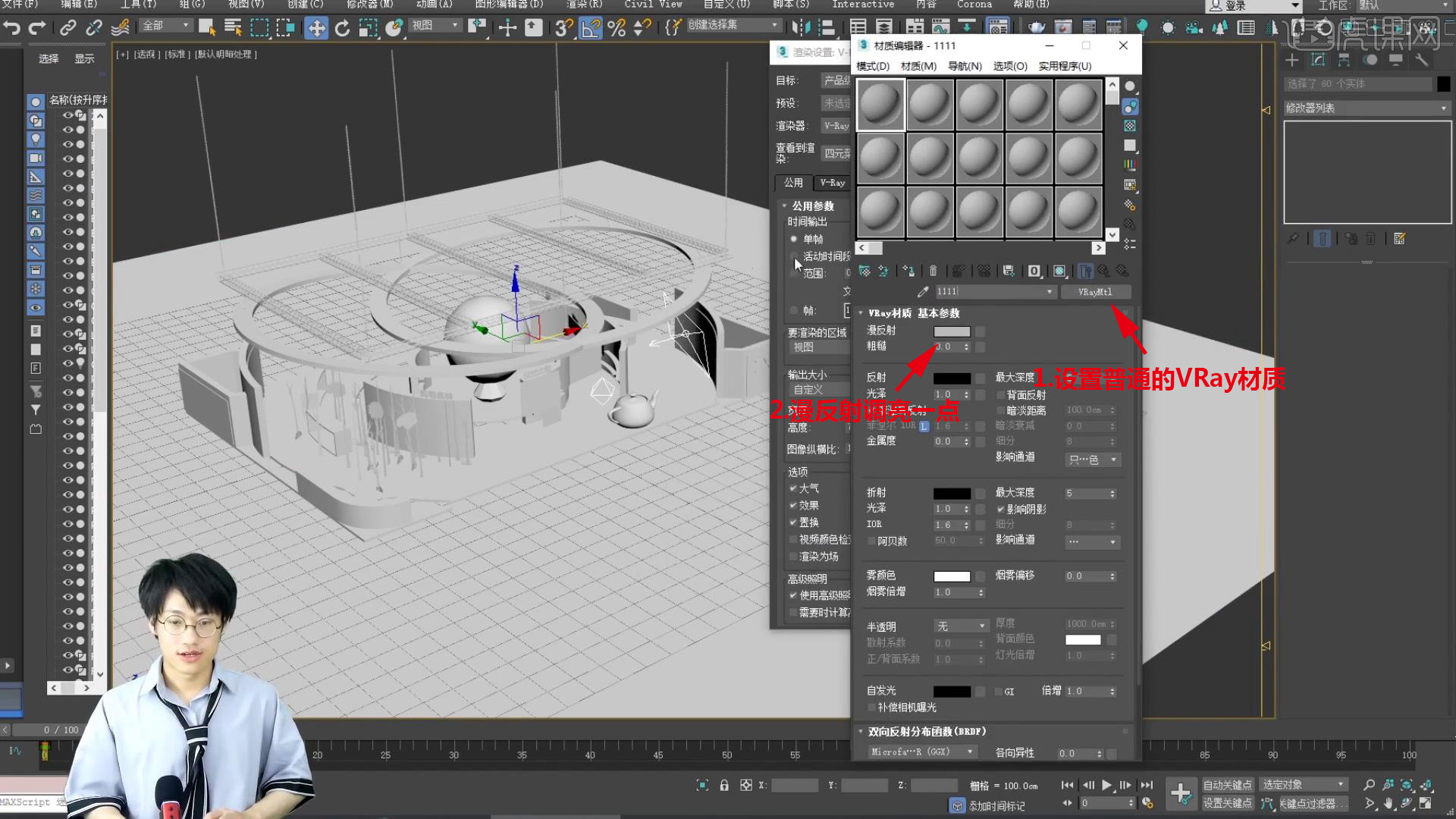This screenshot has width=1456, height=819.
Task: Collapse the VRay材质 基本参数 rollout
Action: click(x=861, y=313)
